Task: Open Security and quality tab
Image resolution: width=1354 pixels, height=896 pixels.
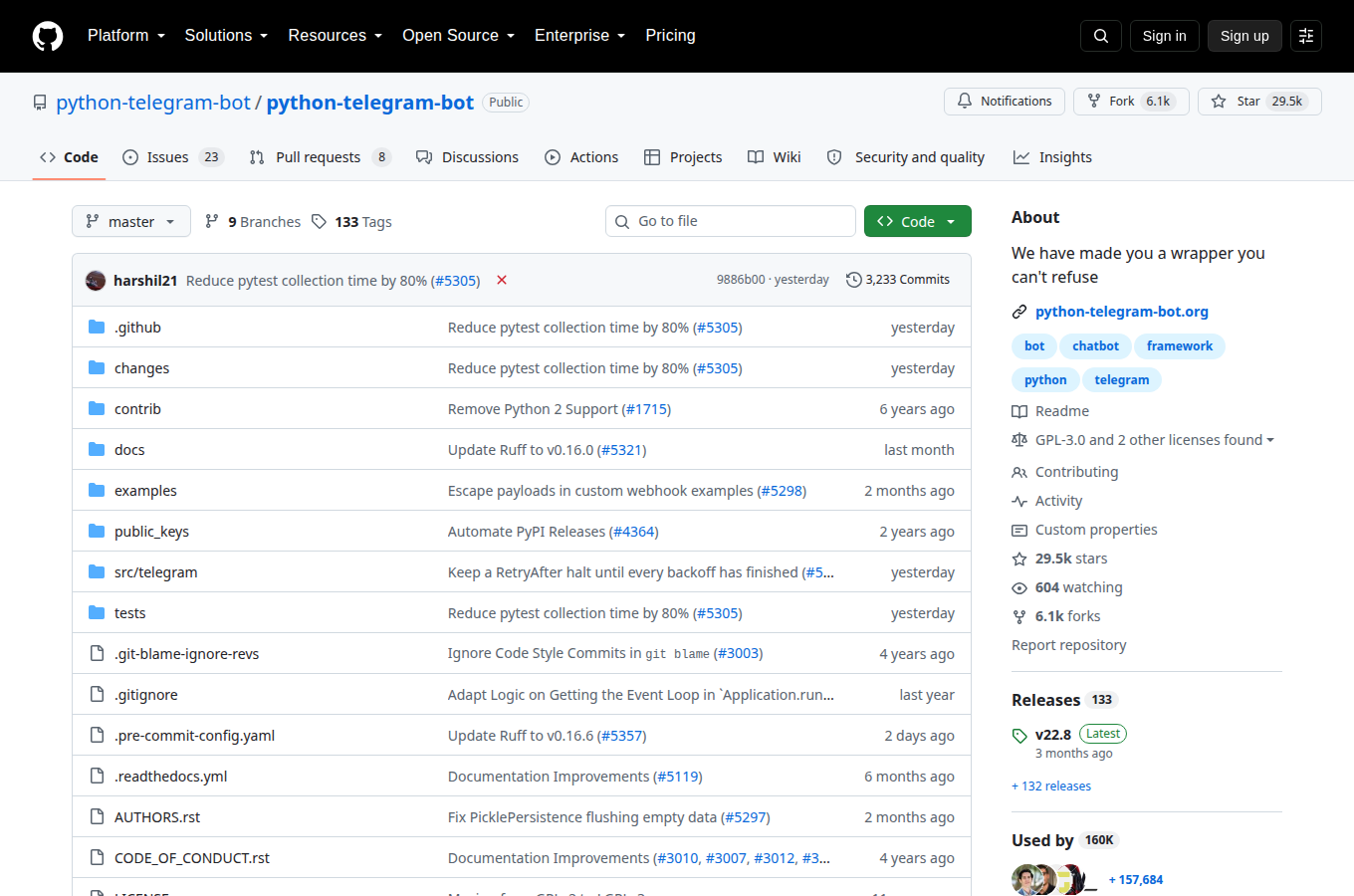Action: 906,157
